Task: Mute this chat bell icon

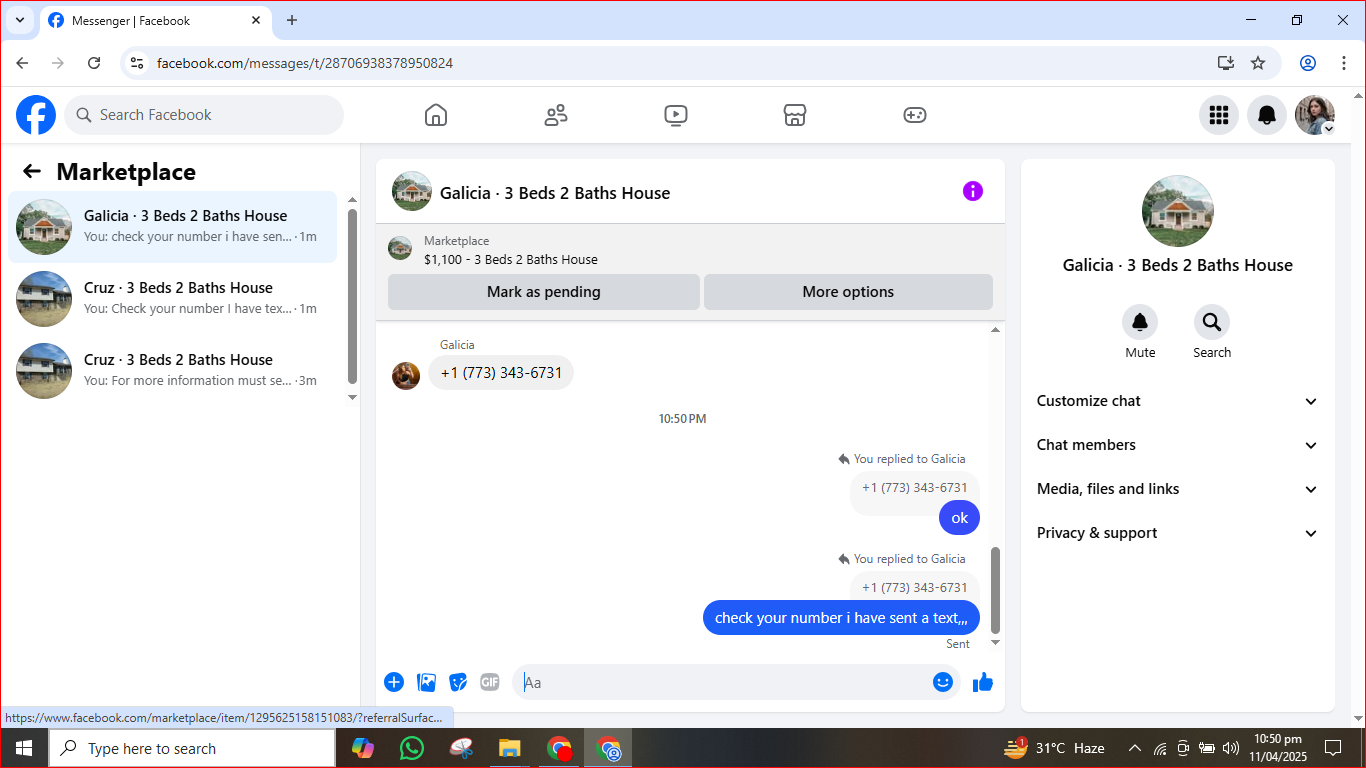Action: tap(1140, 322)
